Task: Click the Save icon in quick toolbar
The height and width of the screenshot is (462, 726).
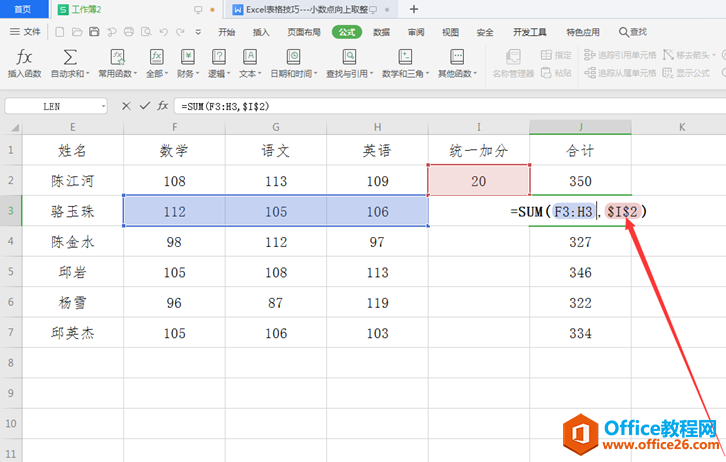Action: tap(94, 31)
